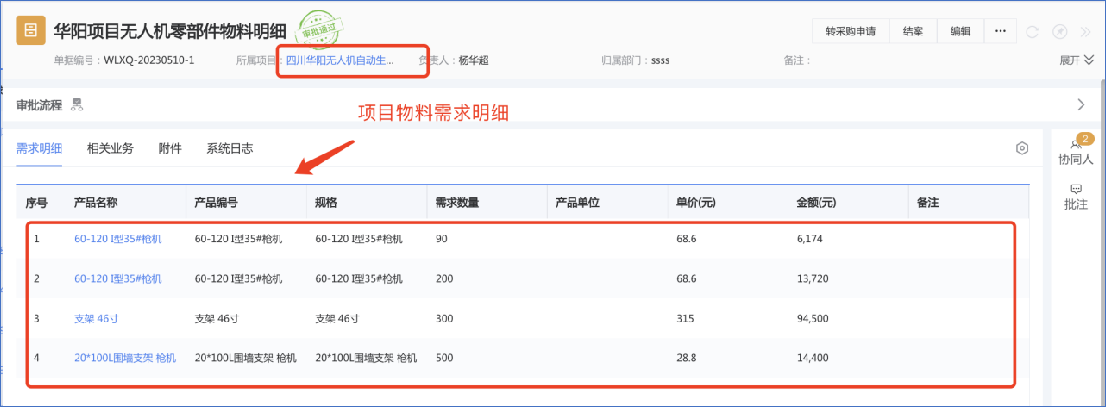Click the refresh icon in the header
1106x408 pixels.
click(x=1033, y=31)
